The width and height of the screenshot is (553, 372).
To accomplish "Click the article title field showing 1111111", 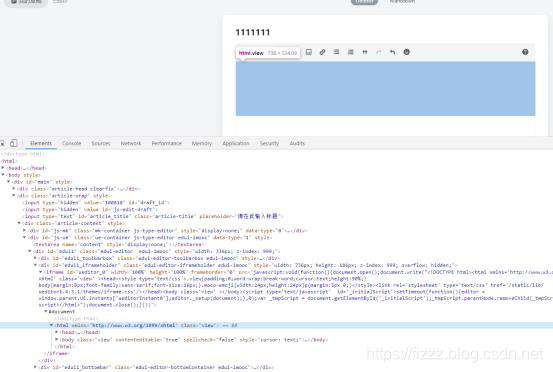I will (x=385, y=32).
